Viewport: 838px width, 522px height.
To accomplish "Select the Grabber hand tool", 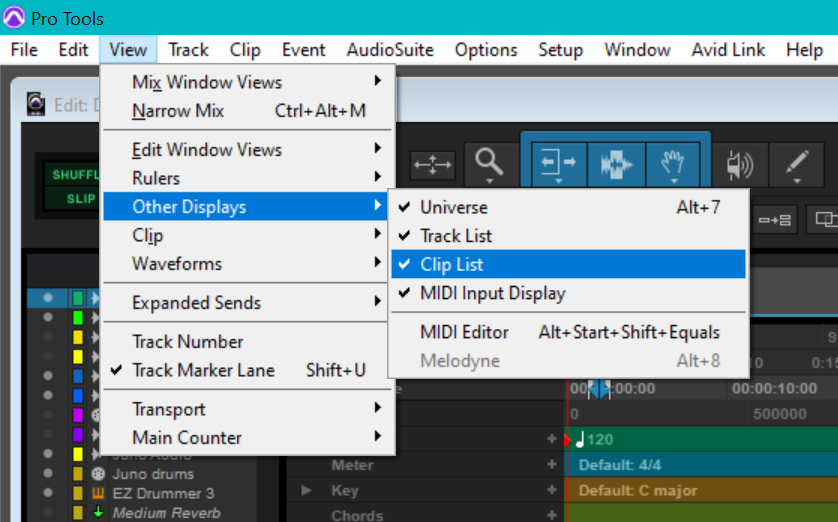I will tap(674, 162).
